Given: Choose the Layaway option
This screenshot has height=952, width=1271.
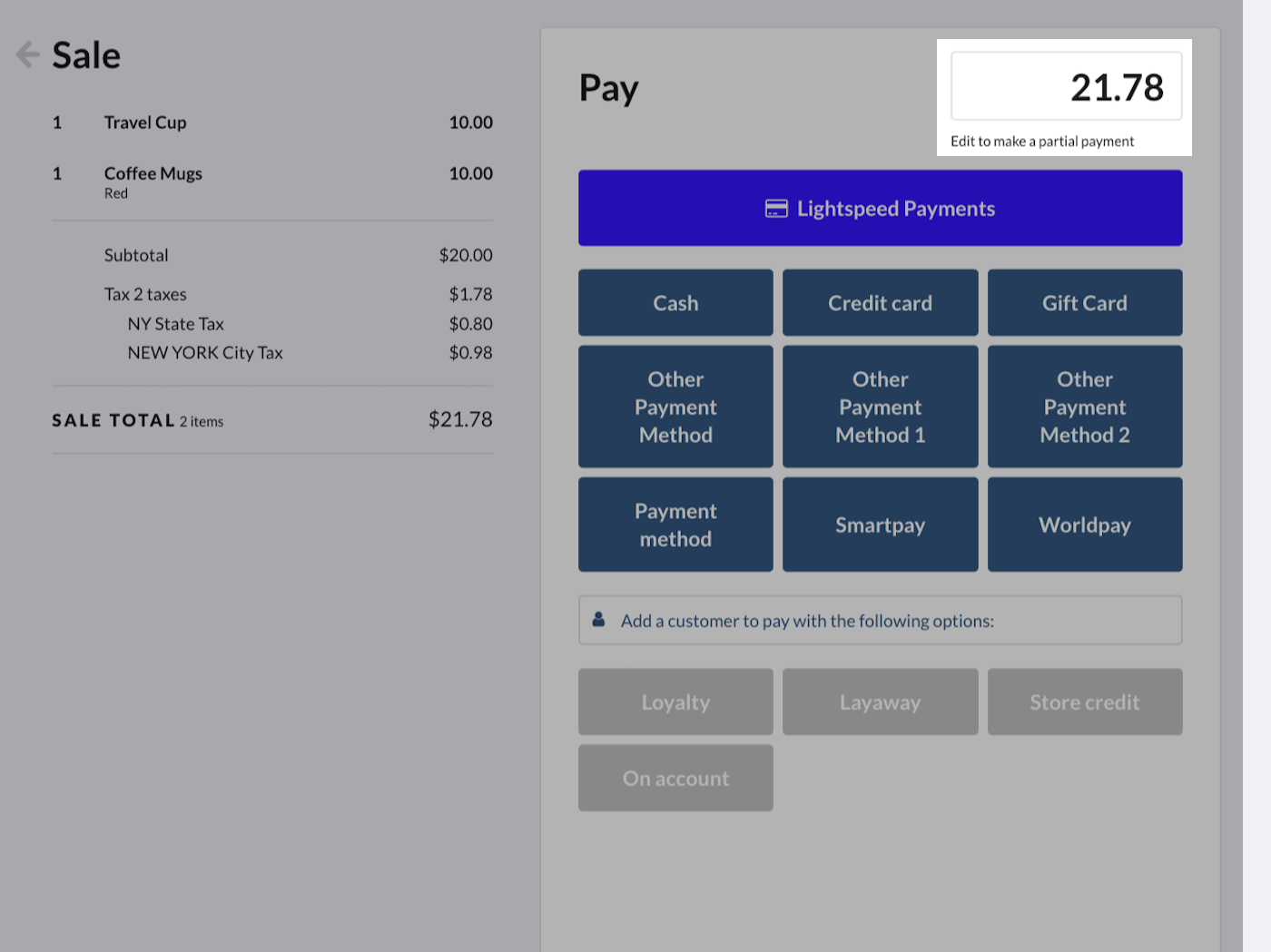Looking at the screenshot, I should pyautogui.click(x=880, y=702).
